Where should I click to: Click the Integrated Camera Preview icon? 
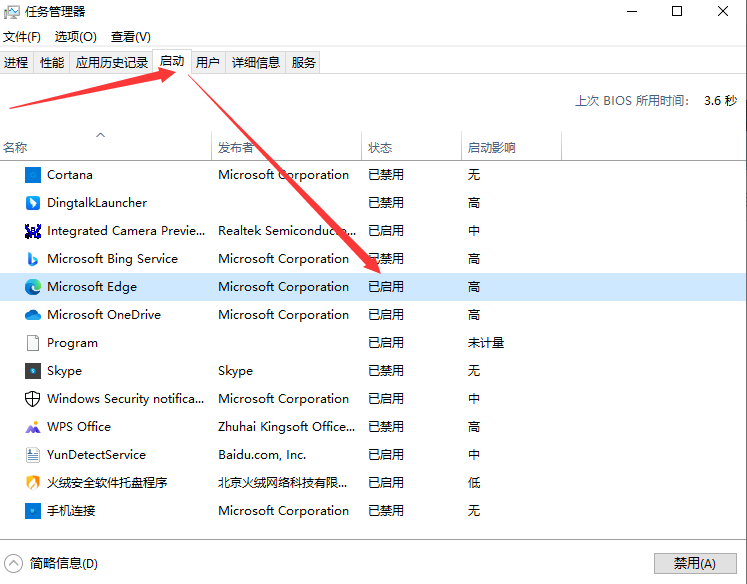click(x=33, y=231)
